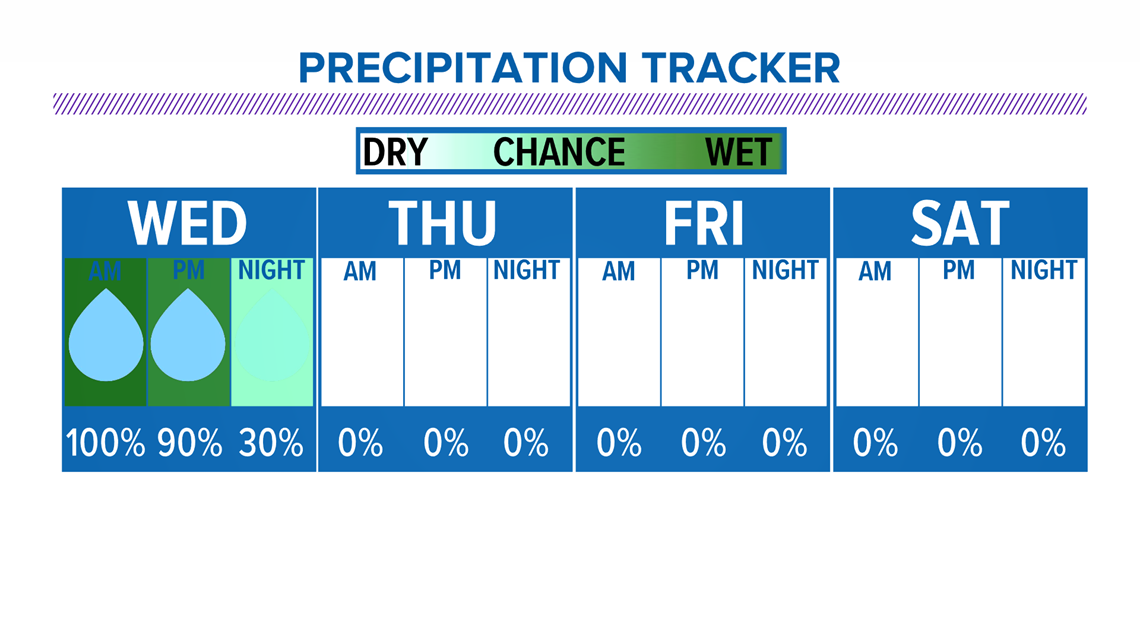This screenshot has width=1140, height=641.
Task: Select the WED day header
Action: [x=188, y=223]
